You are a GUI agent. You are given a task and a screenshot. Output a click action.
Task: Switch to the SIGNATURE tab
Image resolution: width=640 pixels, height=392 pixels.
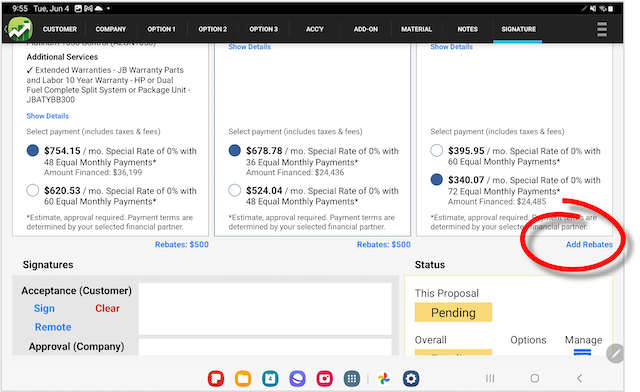(x=519, y=29)
